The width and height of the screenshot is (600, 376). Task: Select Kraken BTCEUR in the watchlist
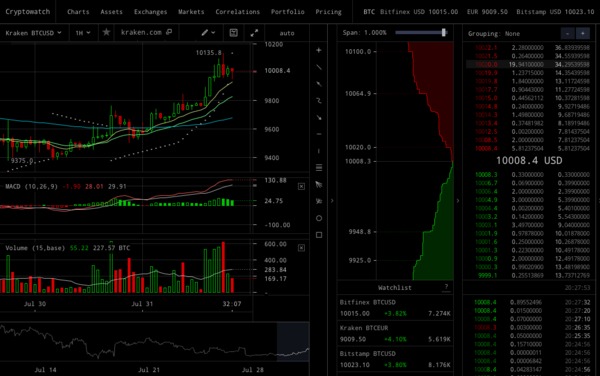coord(395,334)
